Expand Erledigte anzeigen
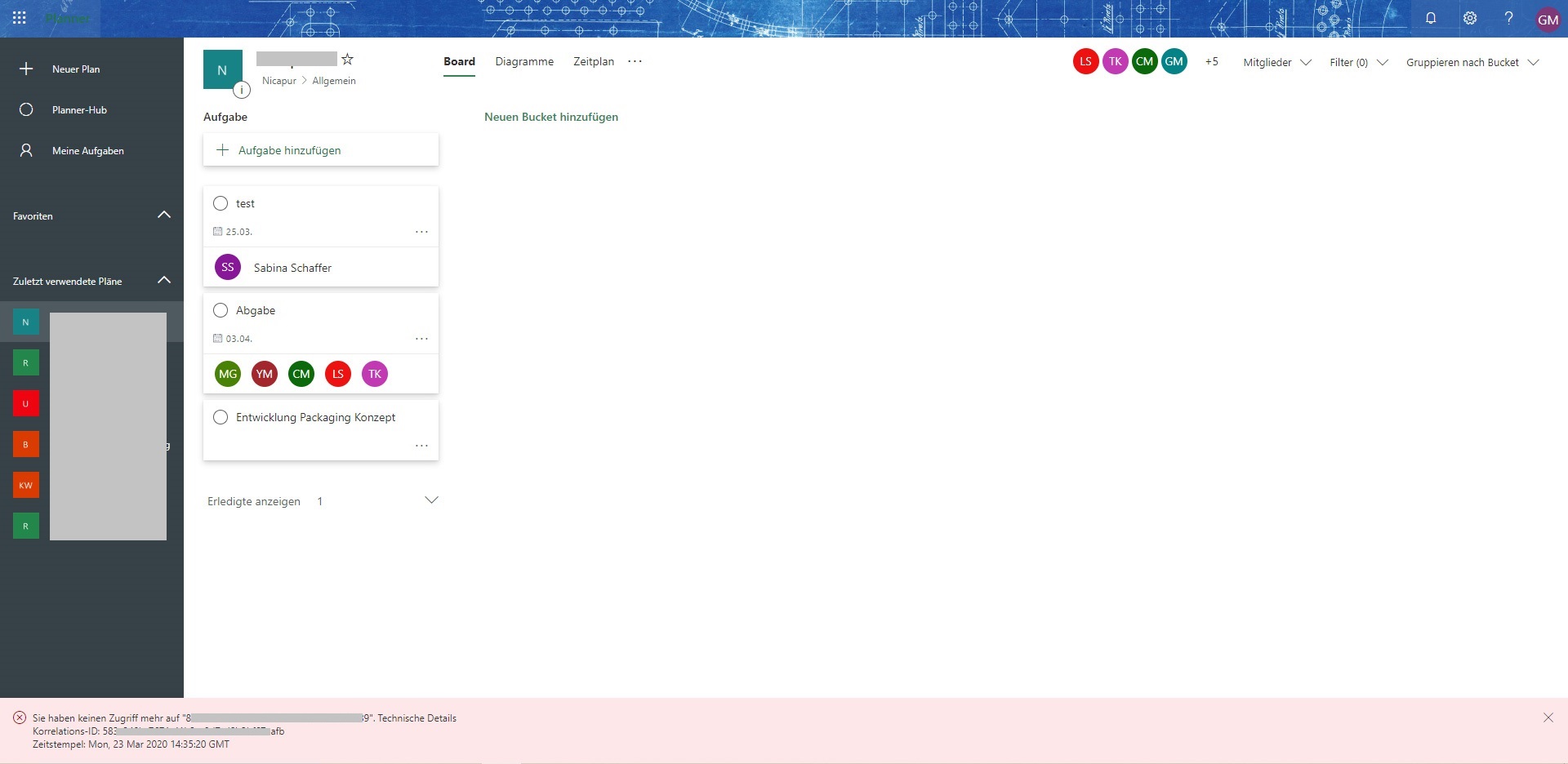The width and height of the screenshot is (1568, 764). 323,501
